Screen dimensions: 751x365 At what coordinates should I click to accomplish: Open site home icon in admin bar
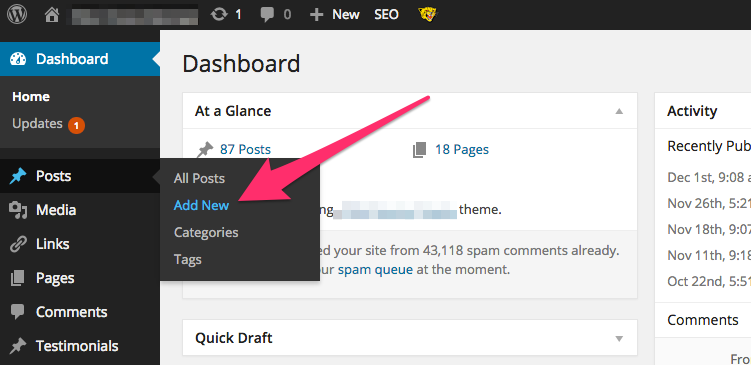pyautogui.click(x=52, y=14)
